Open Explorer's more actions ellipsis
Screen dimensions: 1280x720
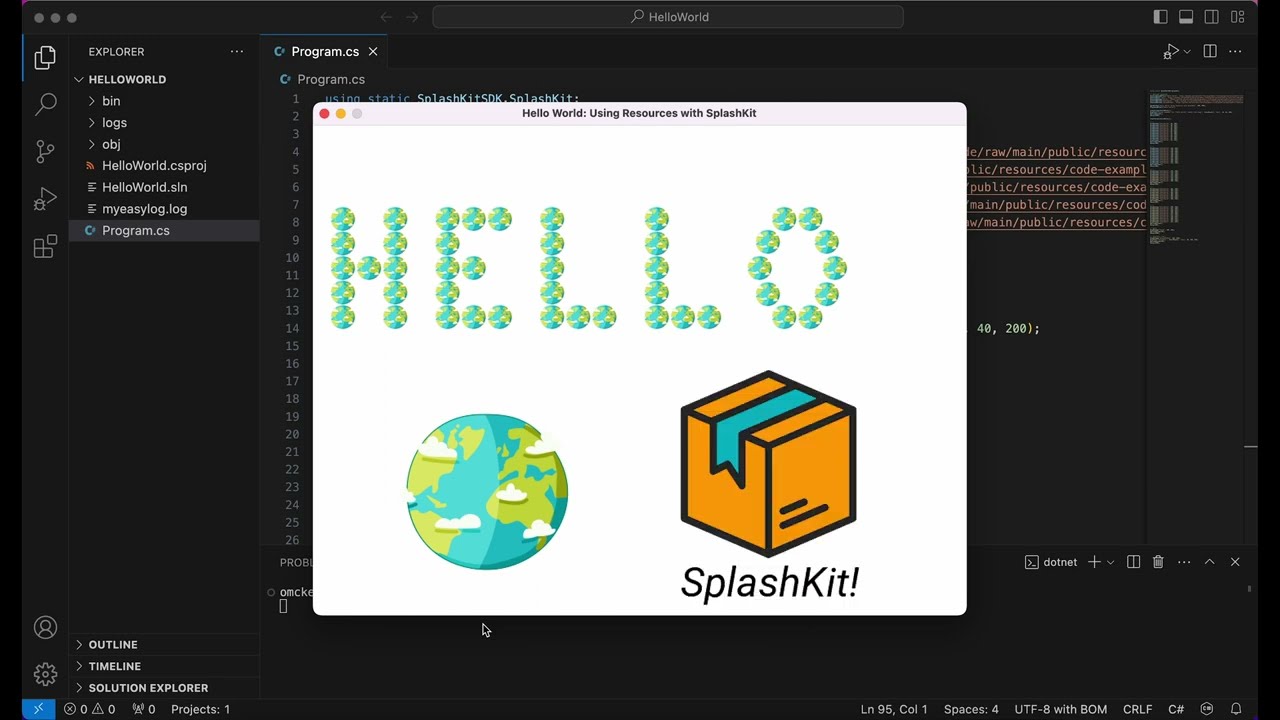[237, 51]
